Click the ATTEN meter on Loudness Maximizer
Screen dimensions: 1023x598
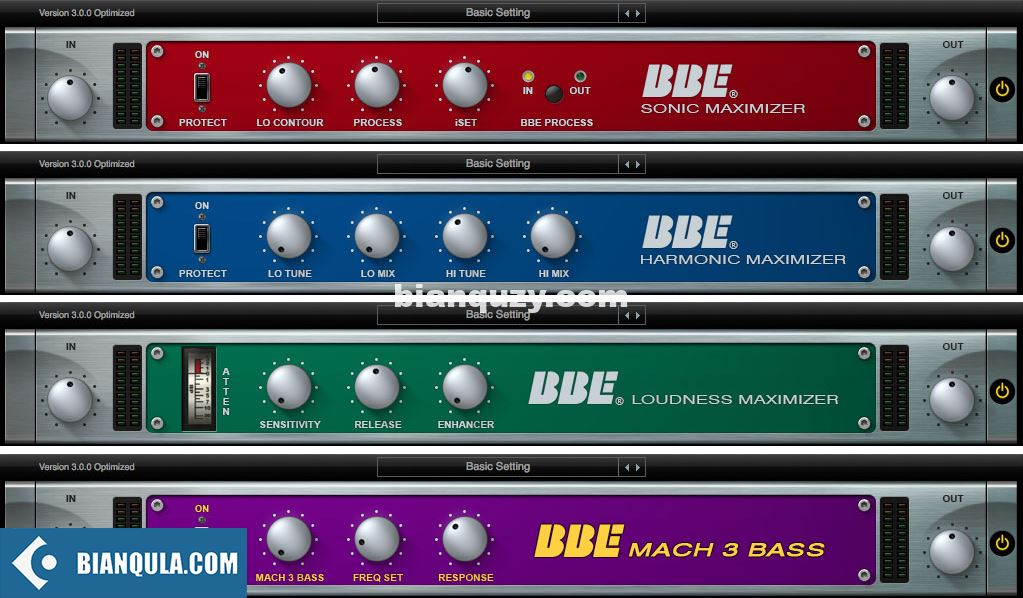[199, 389]
